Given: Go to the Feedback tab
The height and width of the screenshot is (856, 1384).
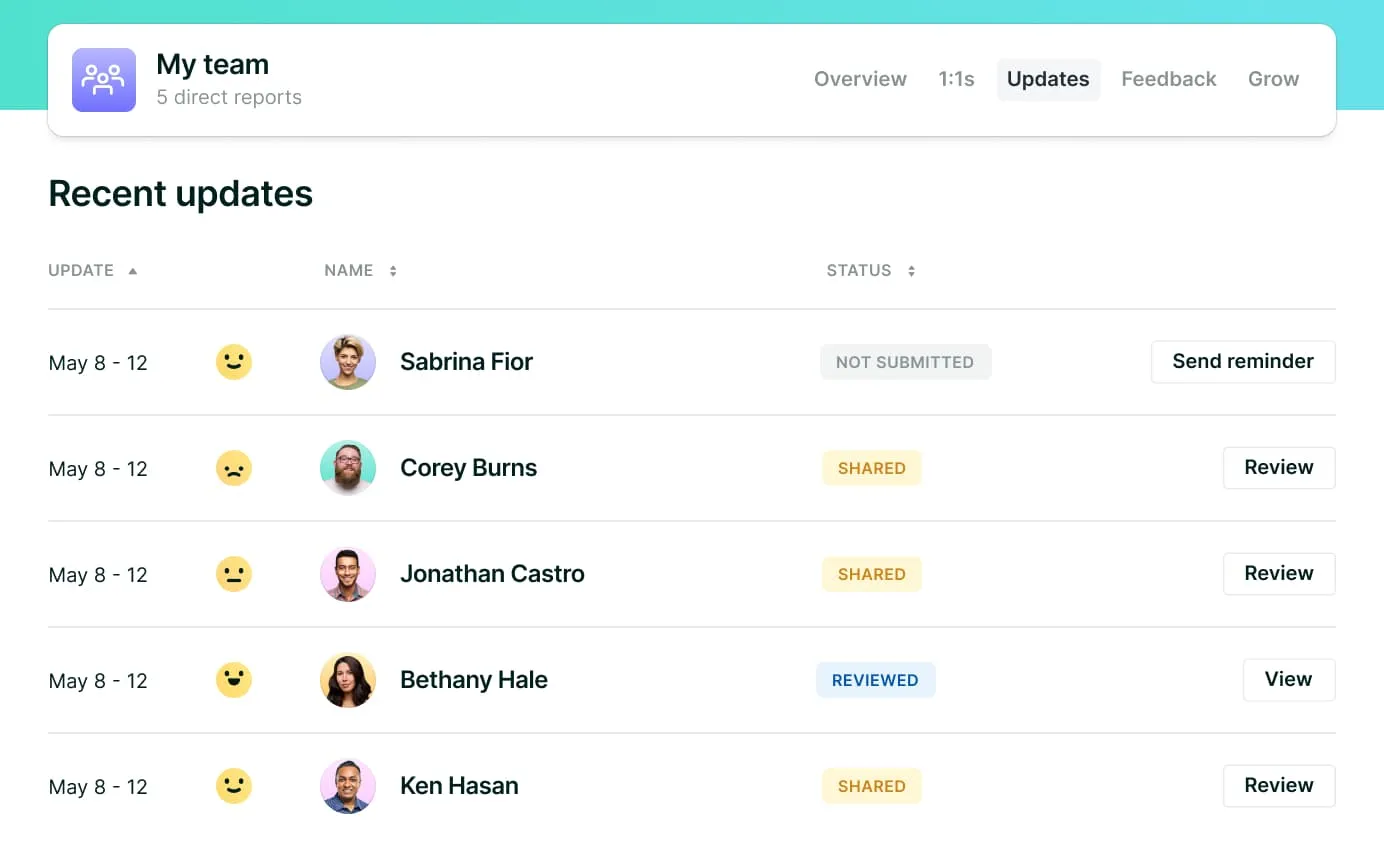Looking at the screenshot, I should point(1168,79).
